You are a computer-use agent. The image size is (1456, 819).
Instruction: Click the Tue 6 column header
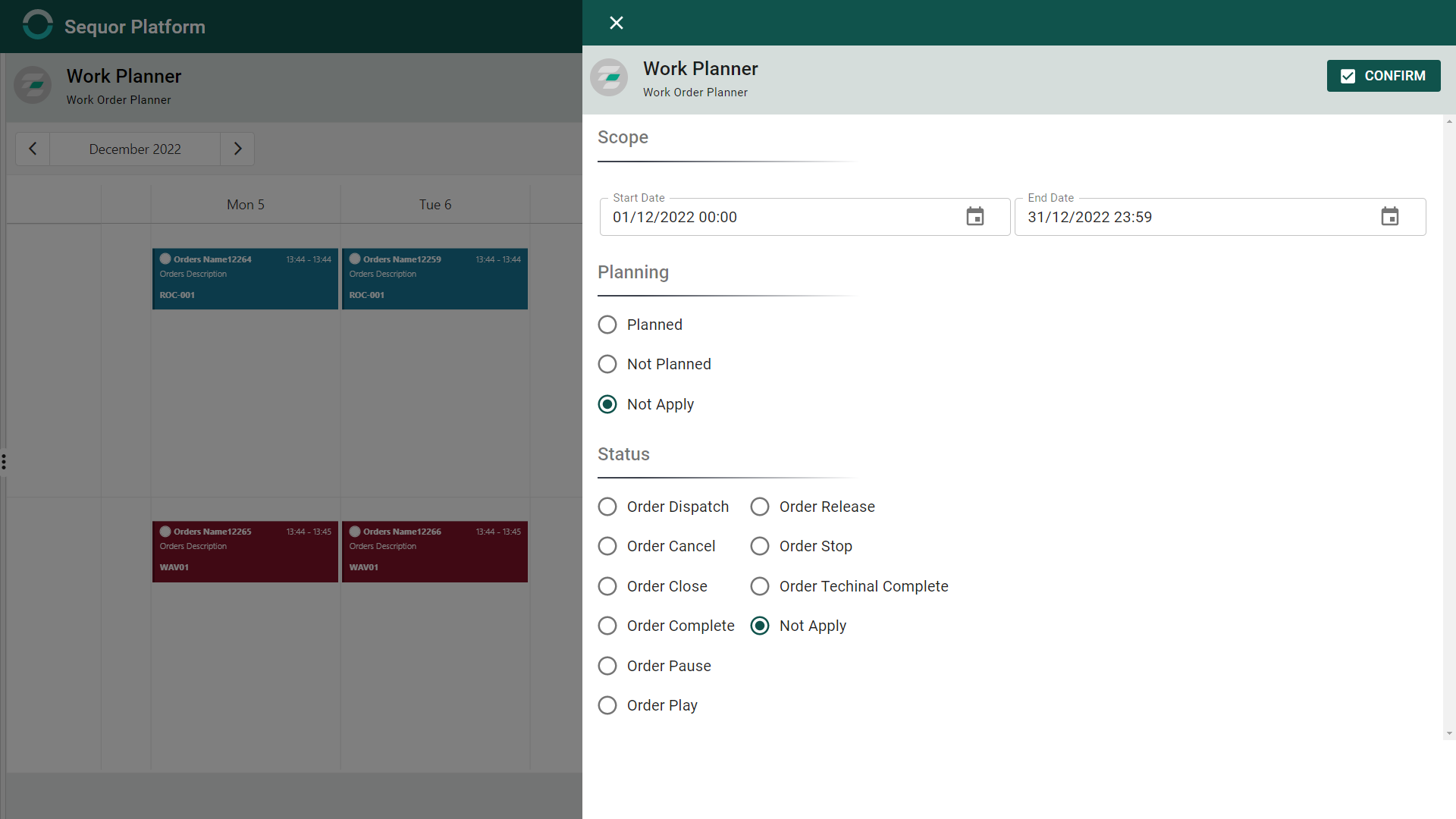coord(435,205)
